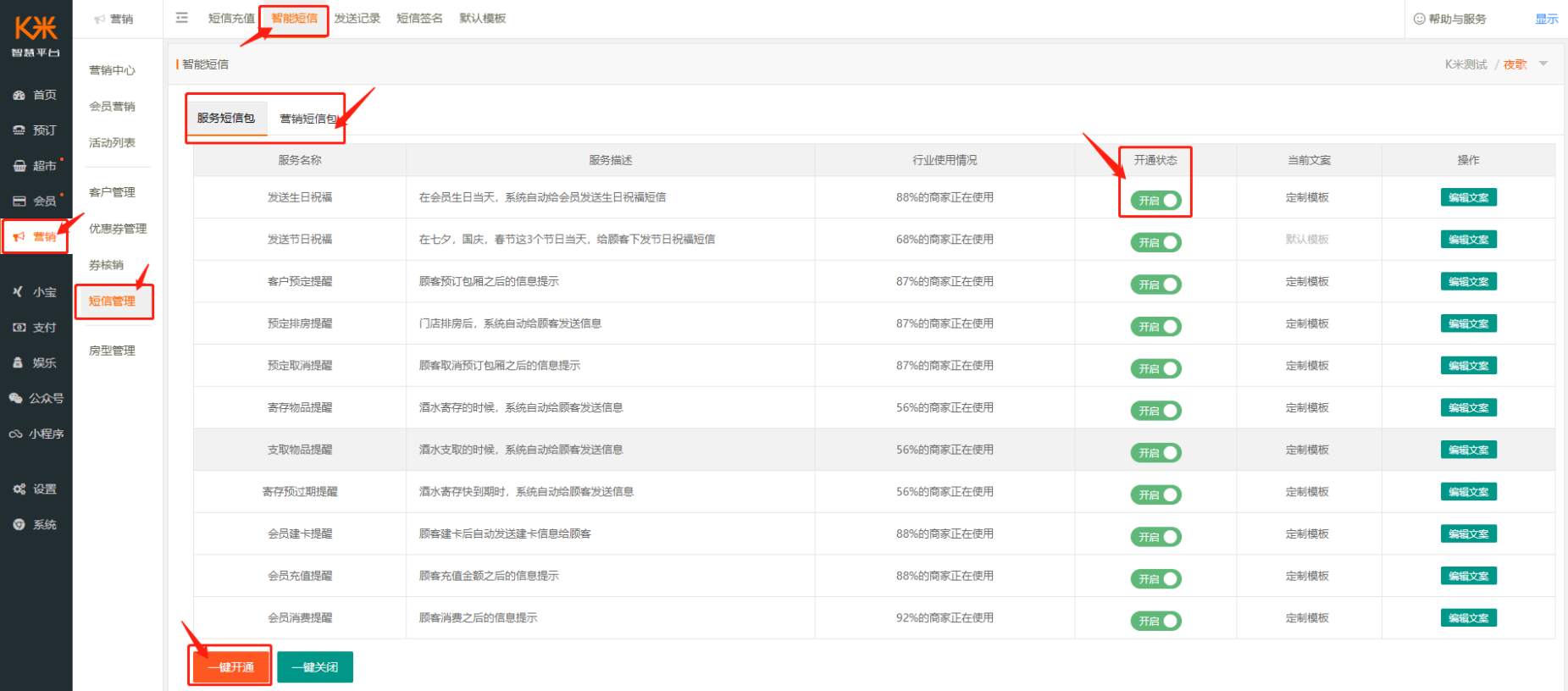Expand the store dropdown arrow beside 夜歌
1568x691 pixels.
(1543, 64)
